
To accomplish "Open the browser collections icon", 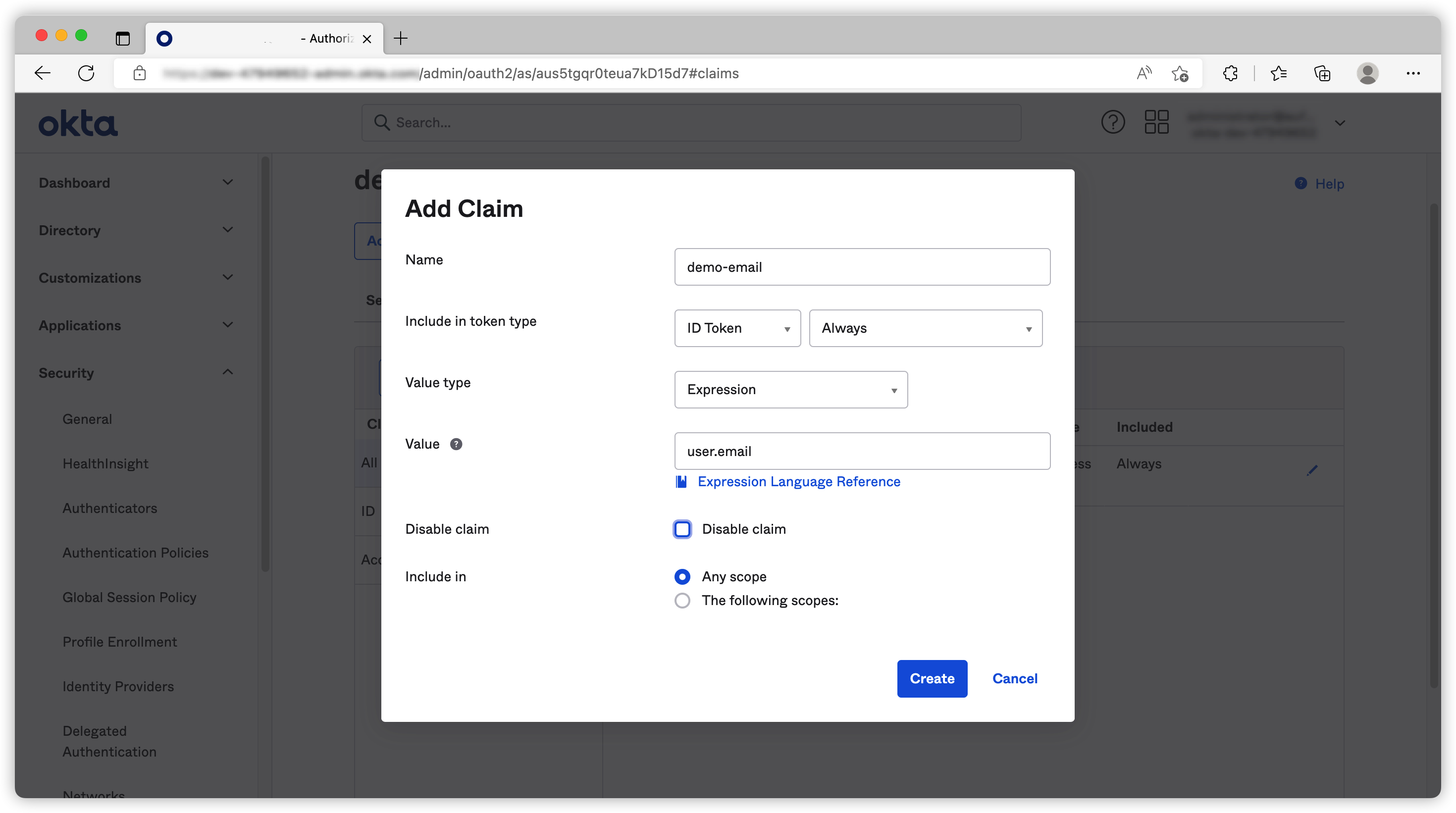I will 1322,73.
